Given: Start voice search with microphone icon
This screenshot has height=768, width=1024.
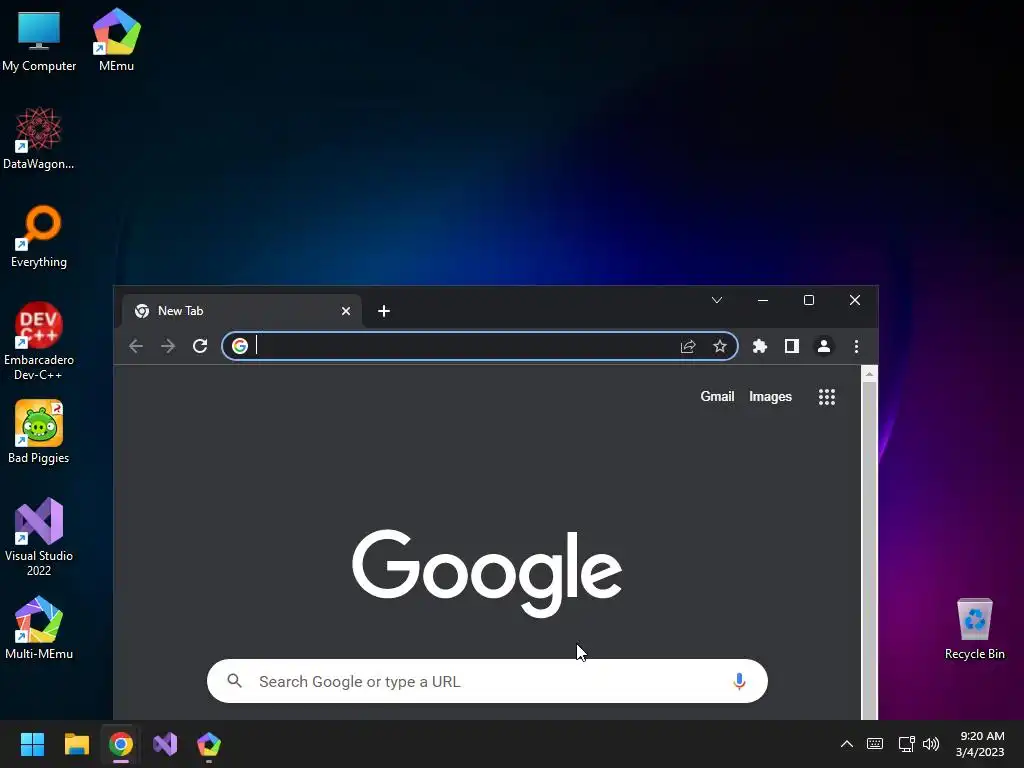Looking at the screenshot, I should [x=739, y=681].
